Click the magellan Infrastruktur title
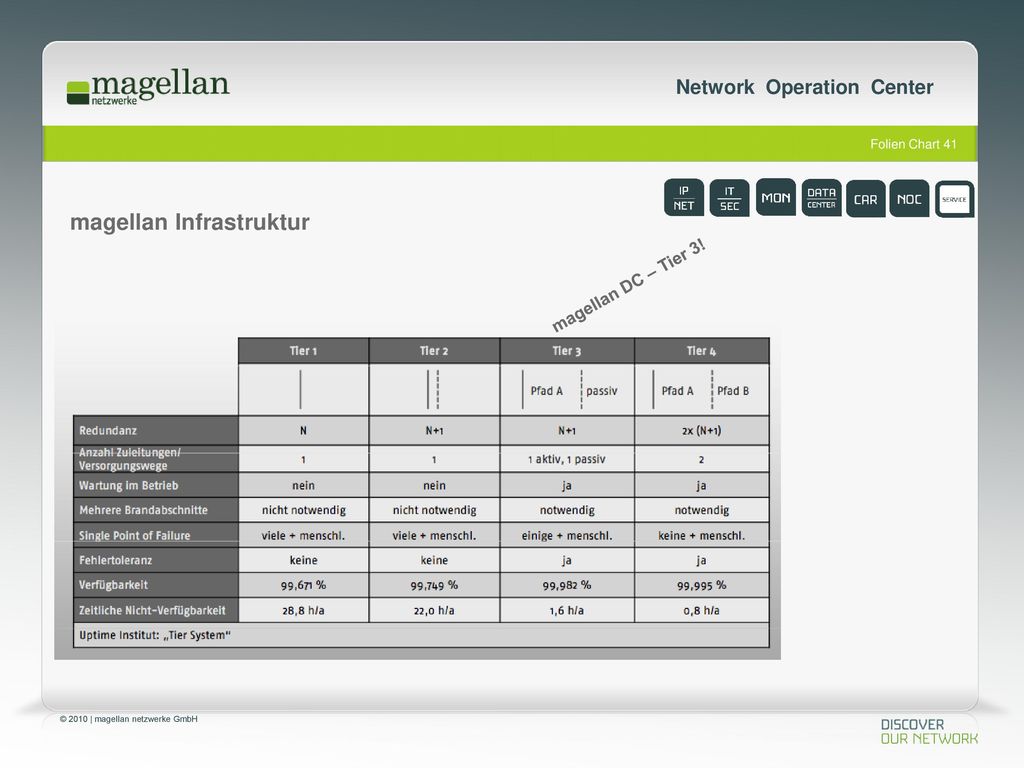This screenshot has height=768, width=1024. click(x=189, y=222)
